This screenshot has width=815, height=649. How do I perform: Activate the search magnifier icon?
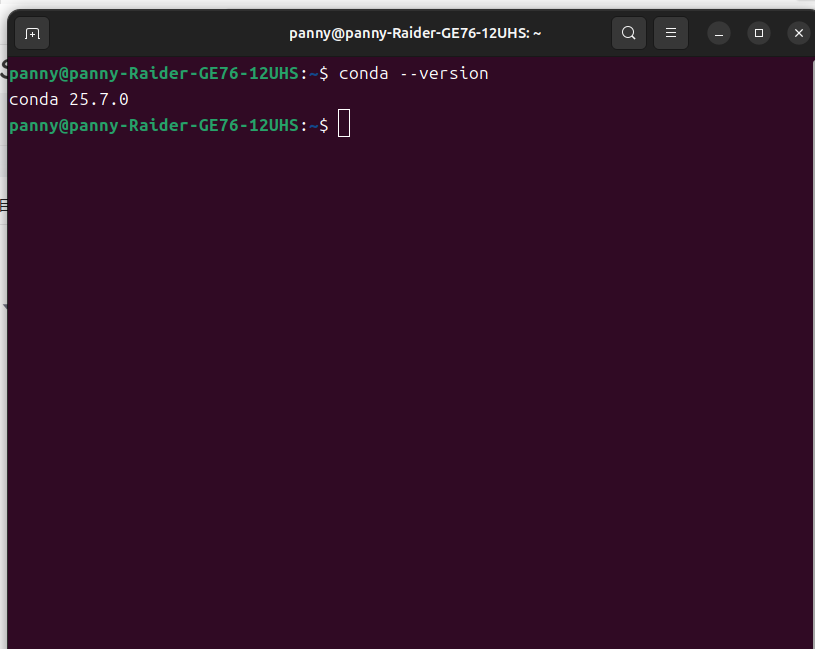click(628, 33)
